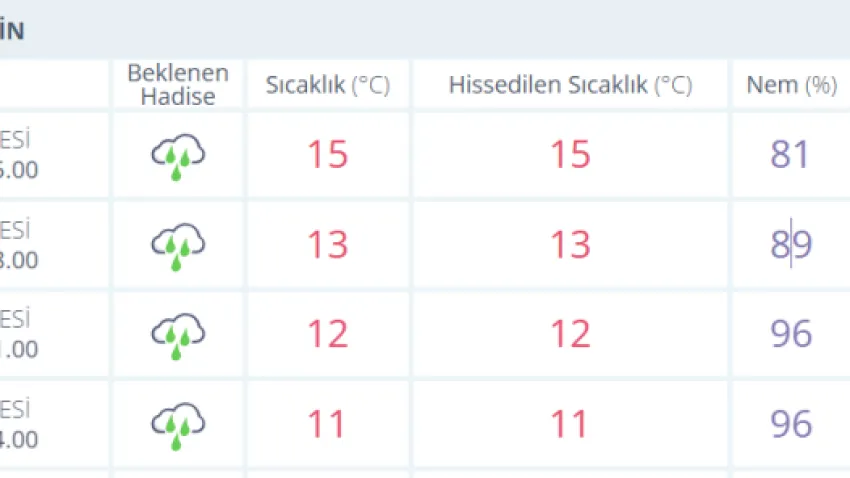This screenshot has width=850, height=478.
Task: Click the Hissedilen Sıcaklık value 12
Action: tap(570, 334)
